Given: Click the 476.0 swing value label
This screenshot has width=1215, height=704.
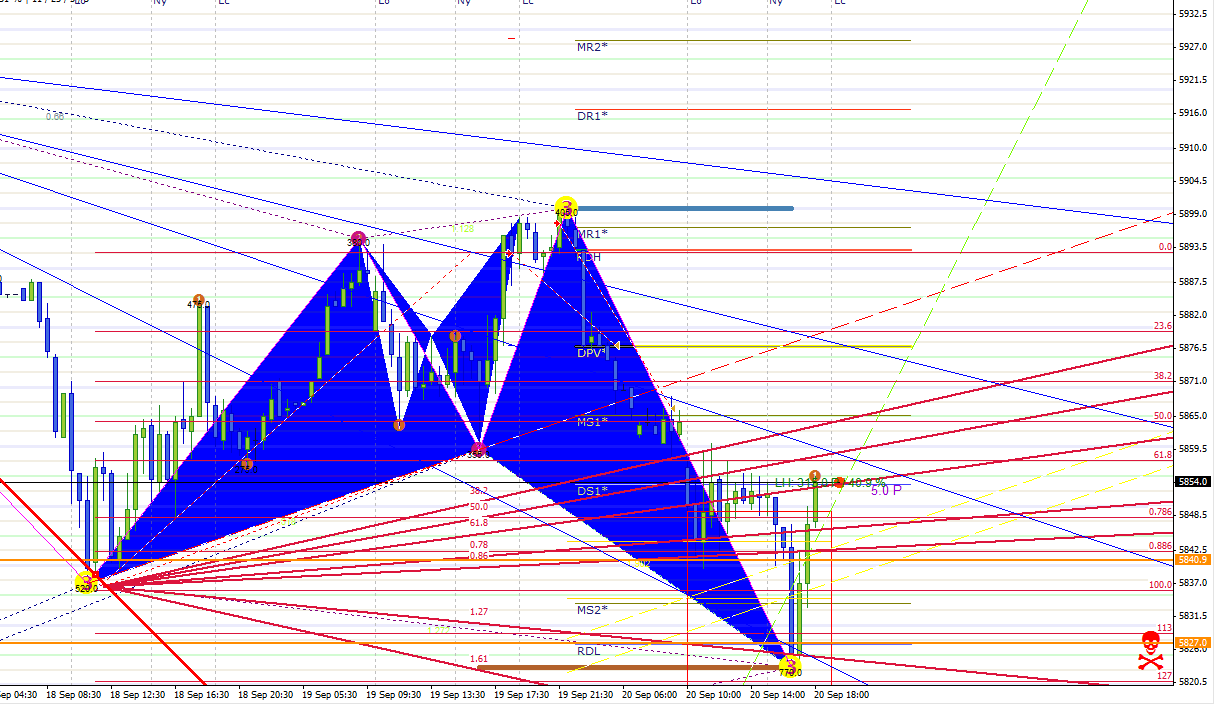Looking at the screenshot, I should (x=199, y=305).
